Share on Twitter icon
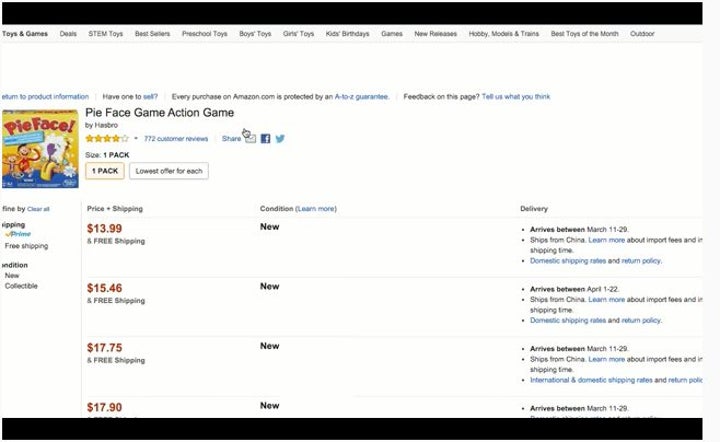The height and width of the screenshot is (442, 720). [280, 139]
